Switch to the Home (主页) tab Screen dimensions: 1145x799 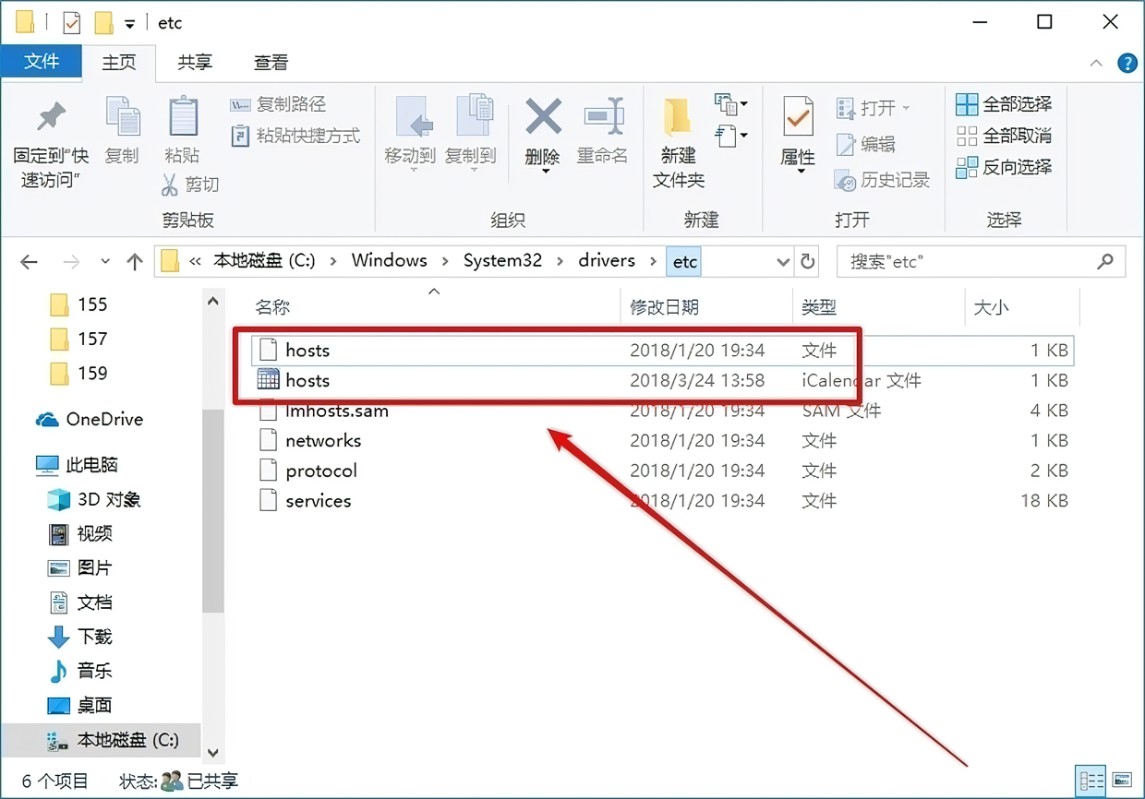118,62
